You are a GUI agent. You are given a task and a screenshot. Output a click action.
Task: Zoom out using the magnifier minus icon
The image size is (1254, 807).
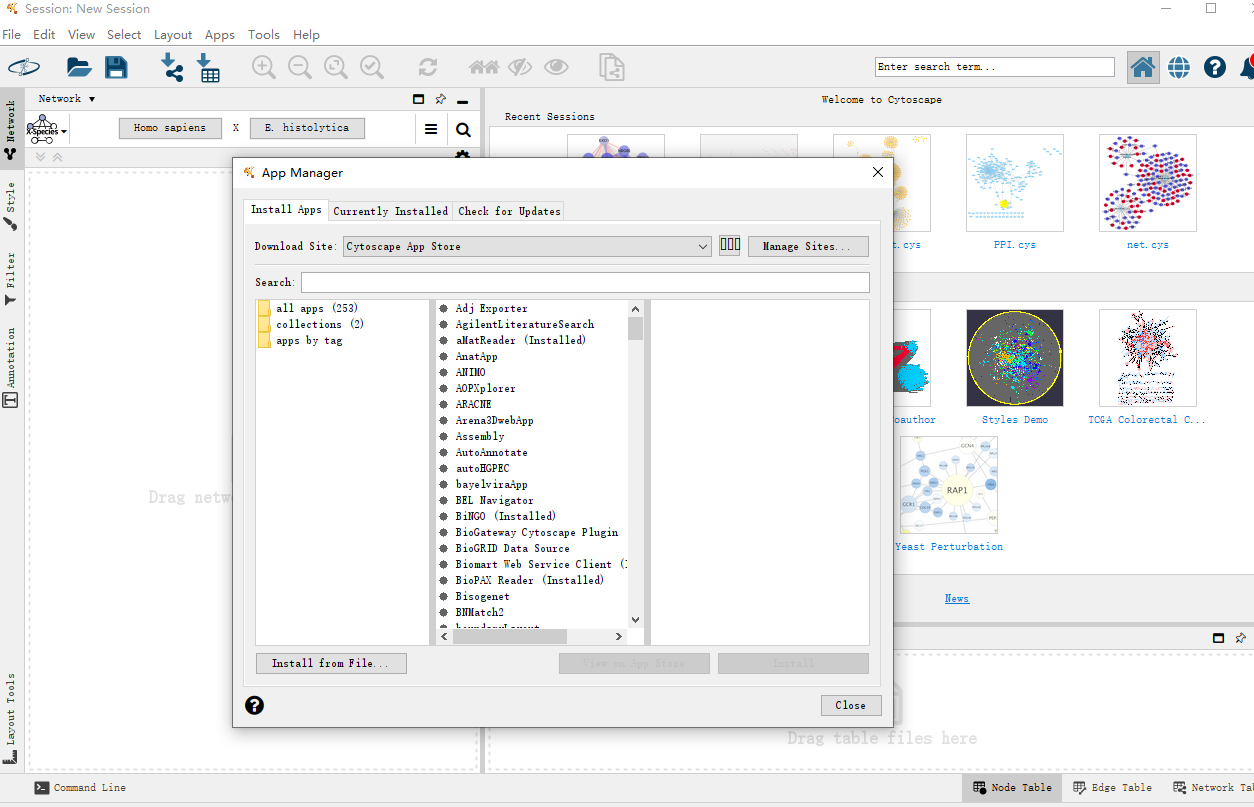click(x=300, y=67)
